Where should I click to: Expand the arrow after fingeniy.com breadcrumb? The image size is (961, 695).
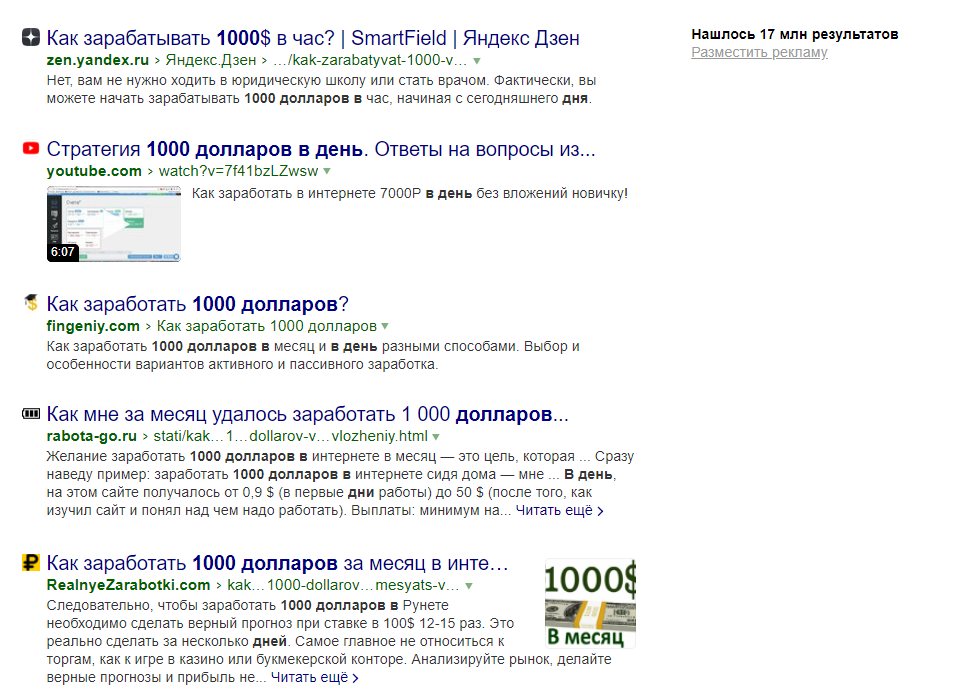384,327
